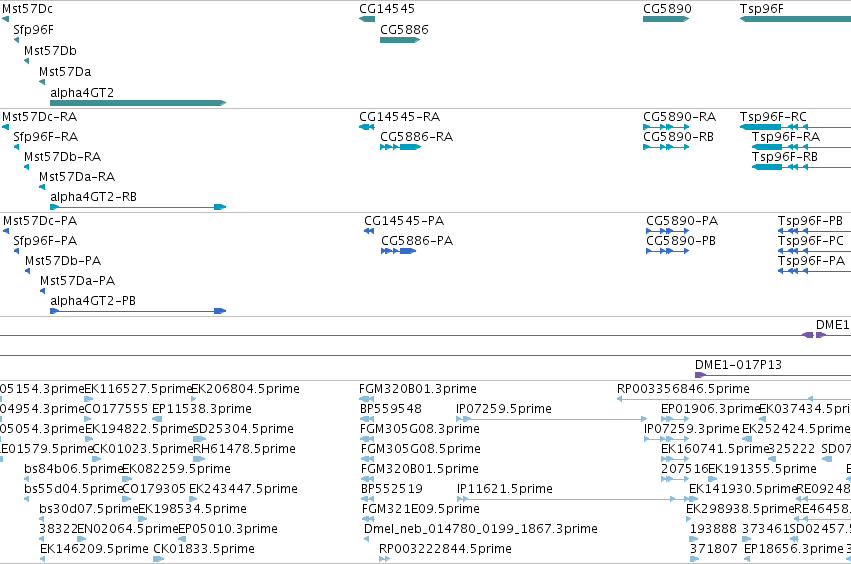Screen dimensions: 851x564
Task: Click the Tsp96F gene label
Action: pos(761,9)
